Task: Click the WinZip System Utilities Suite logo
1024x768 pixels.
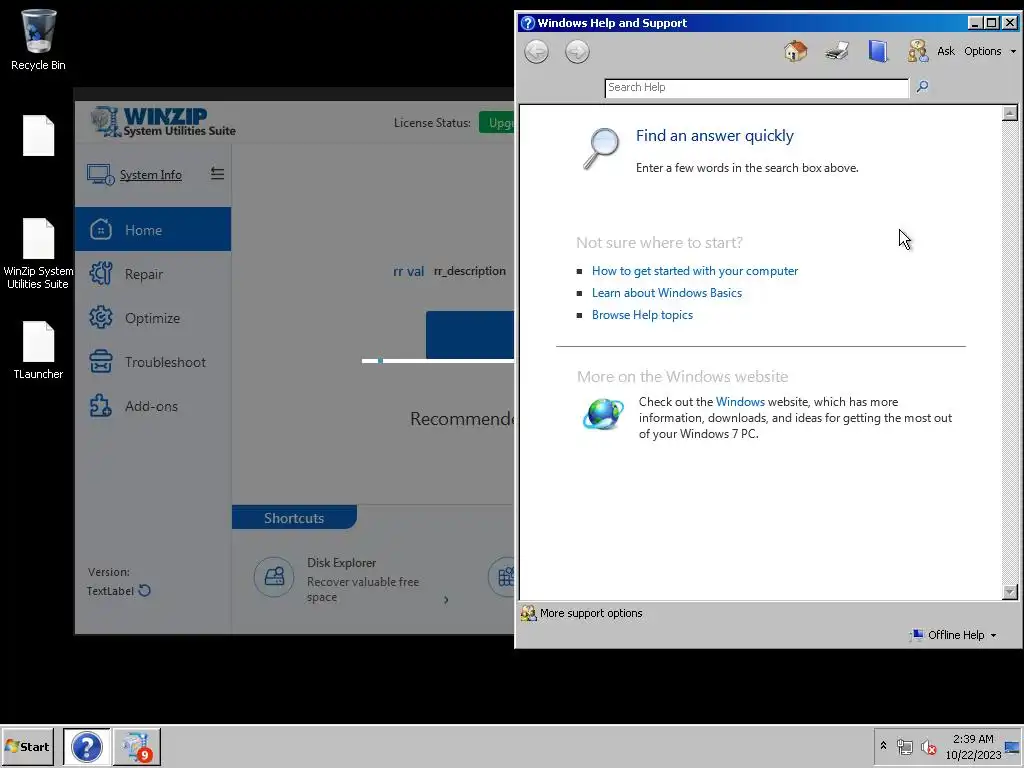Action: coord(163,121)
